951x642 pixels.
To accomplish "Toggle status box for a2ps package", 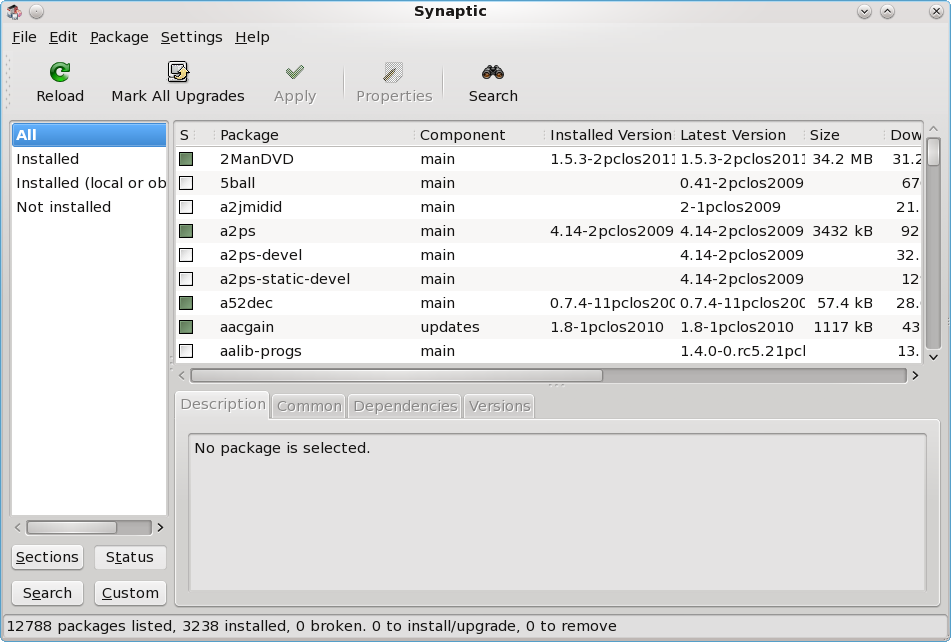I will (186, 231).
